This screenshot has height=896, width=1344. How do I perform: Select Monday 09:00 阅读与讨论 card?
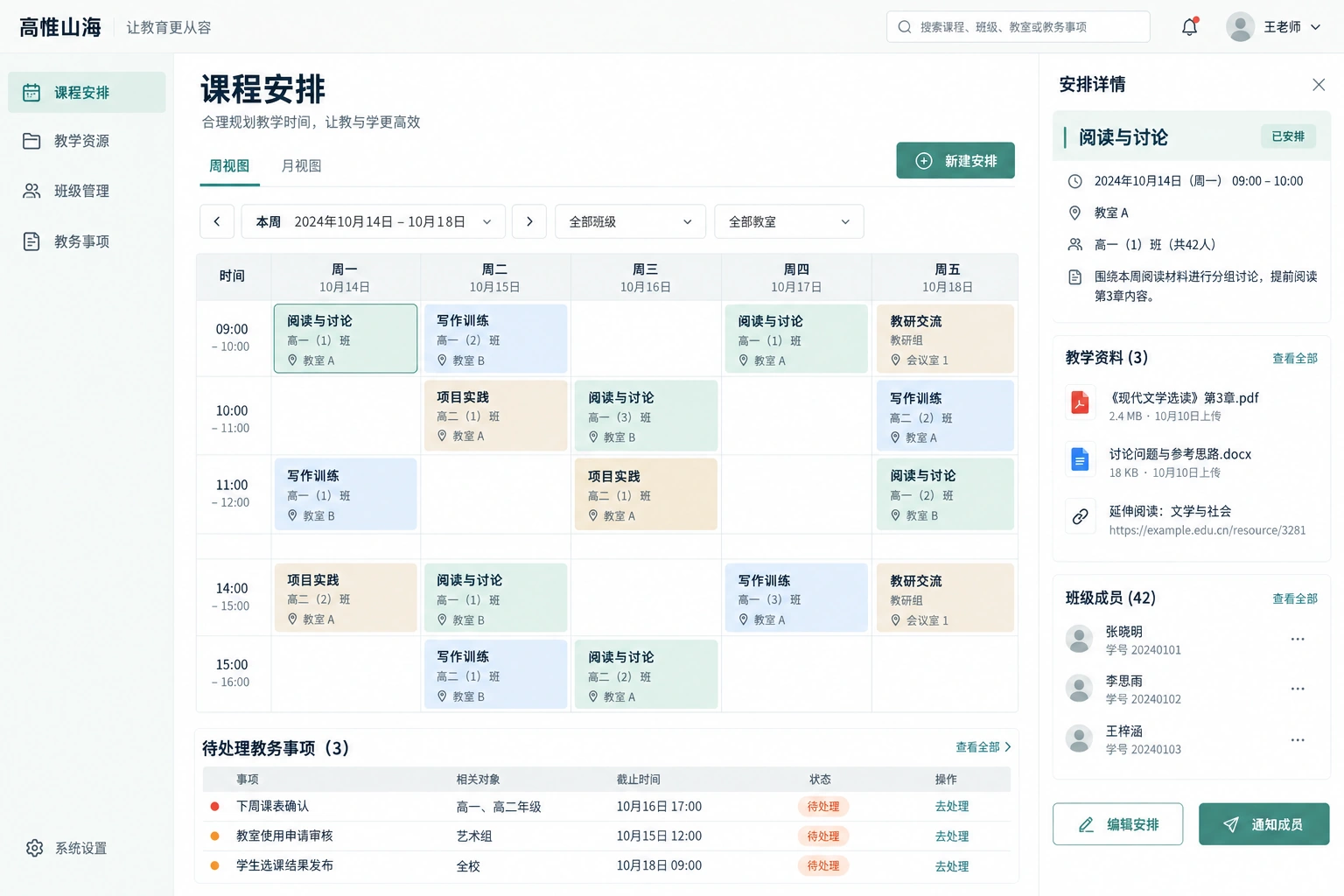click(346, 339)
